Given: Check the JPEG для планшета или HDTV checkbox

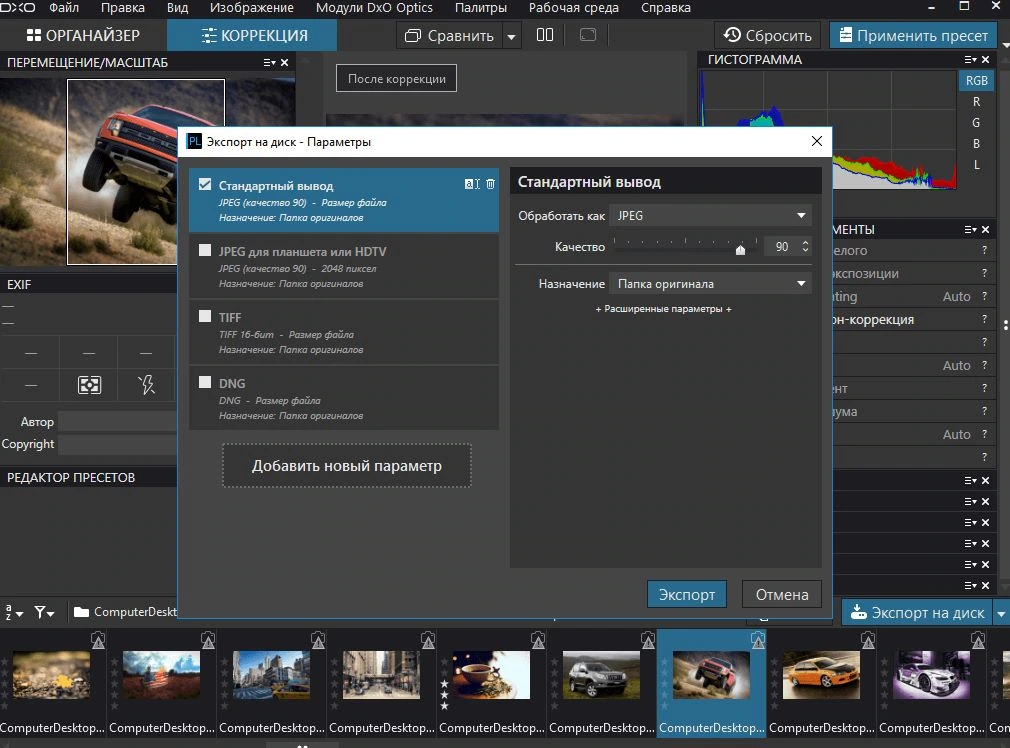Looking at the screenshot, I should tap(205, 250).
